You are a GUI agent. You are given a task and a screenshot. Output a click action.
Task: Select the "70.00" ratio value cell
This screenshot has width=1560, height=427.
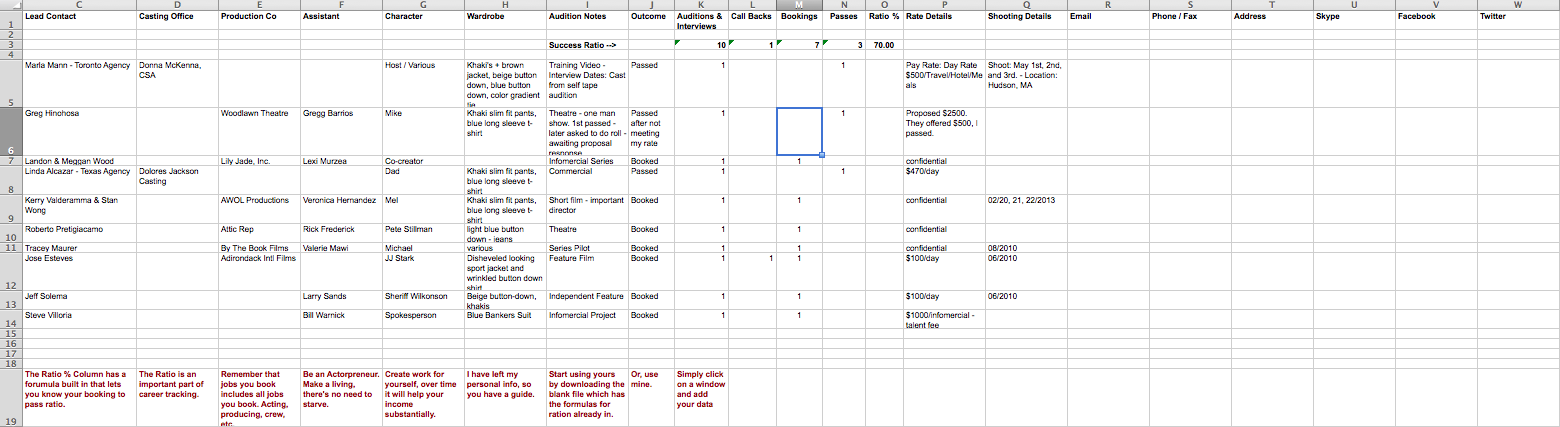tap(884, 45)
